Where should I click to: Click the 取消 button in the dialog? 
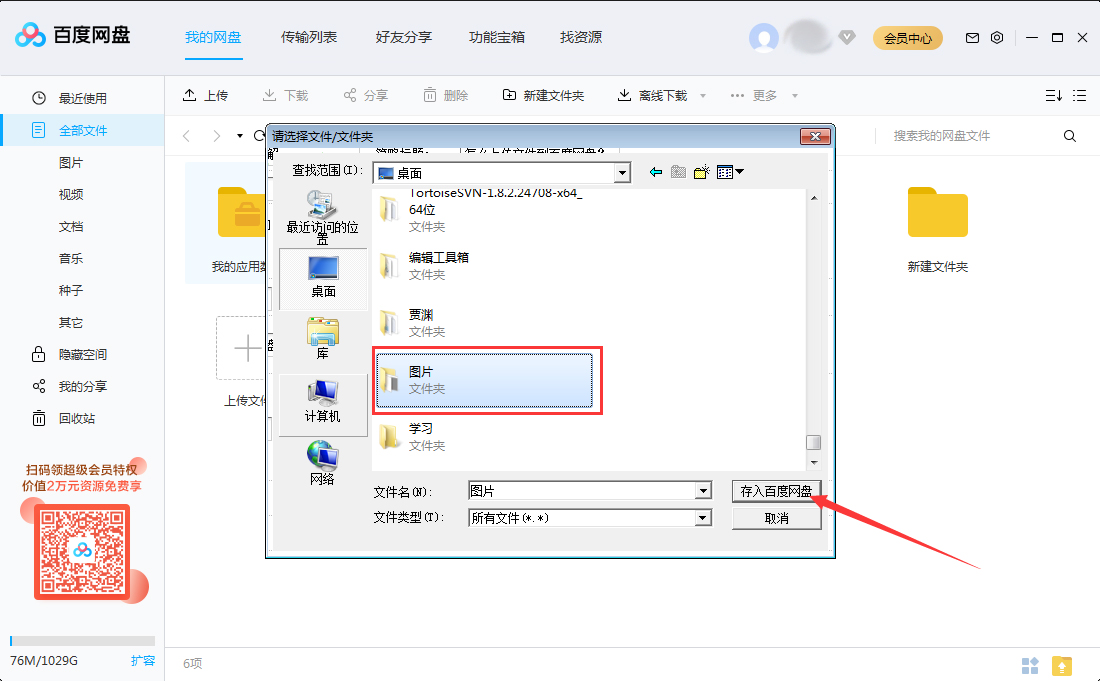click(x=775, y=517)
